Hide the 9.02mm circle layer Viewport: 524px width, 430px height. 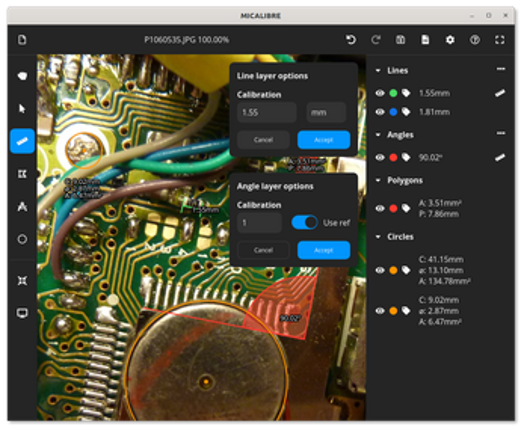tap(380, 311)
